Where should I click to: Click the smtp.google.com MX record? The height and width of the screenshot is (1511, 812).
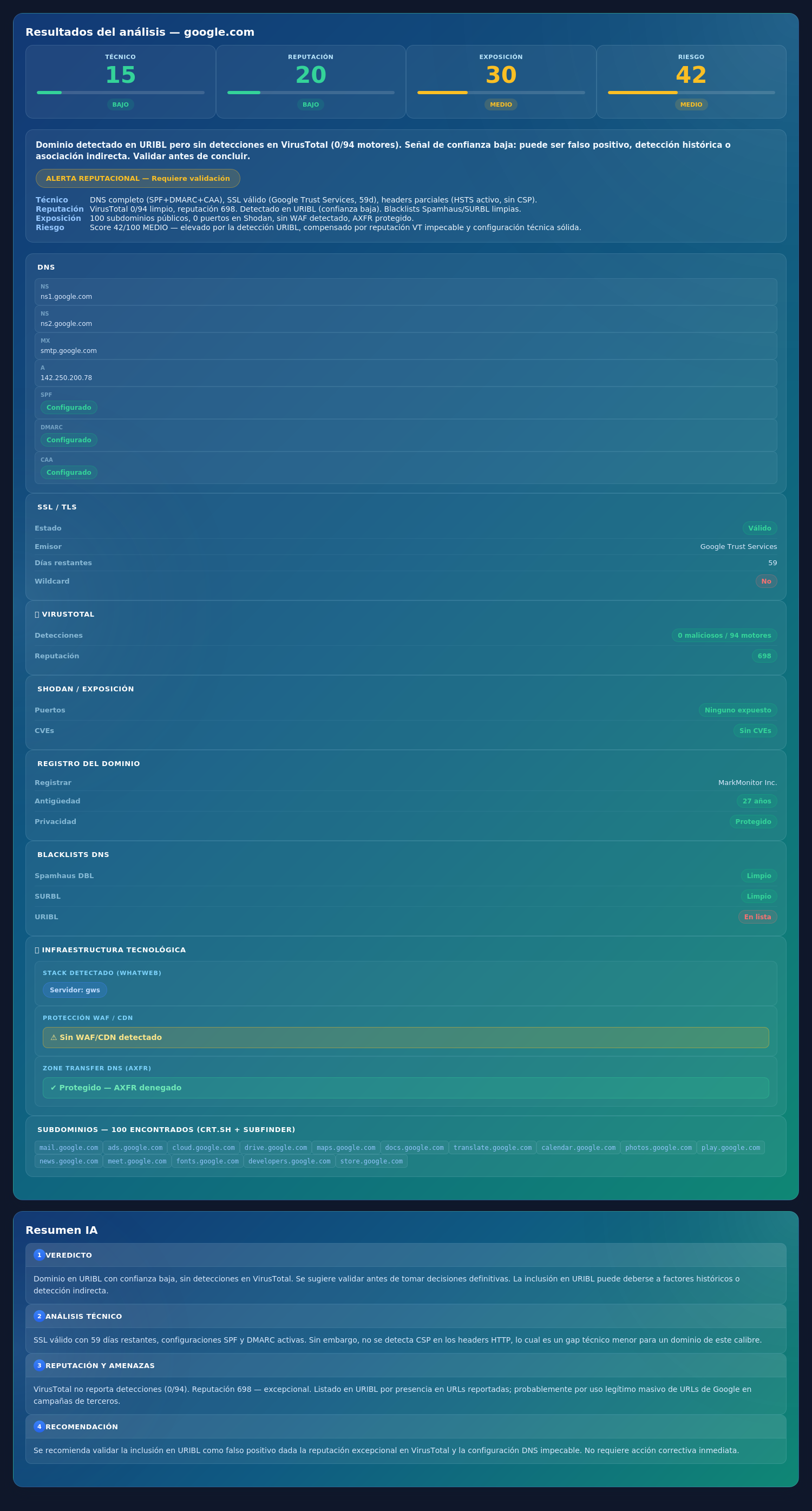[x=406, y=345]
